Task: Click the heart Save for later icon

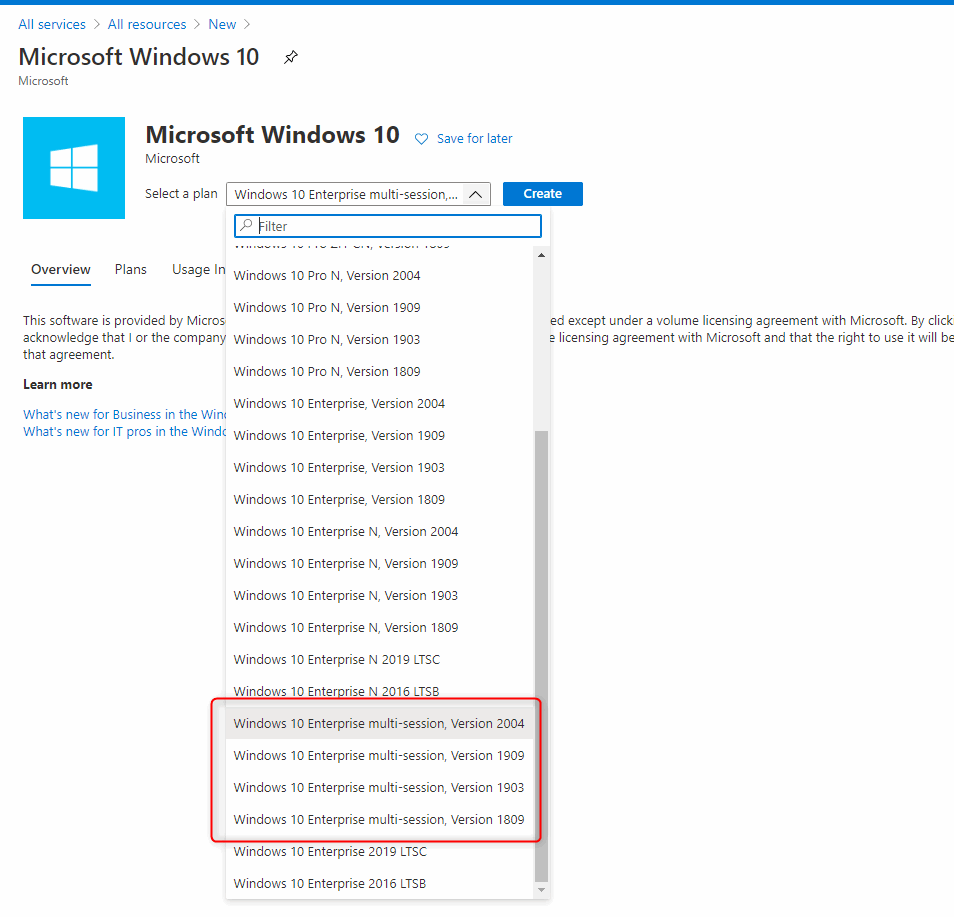Action: tap(421, 139)
